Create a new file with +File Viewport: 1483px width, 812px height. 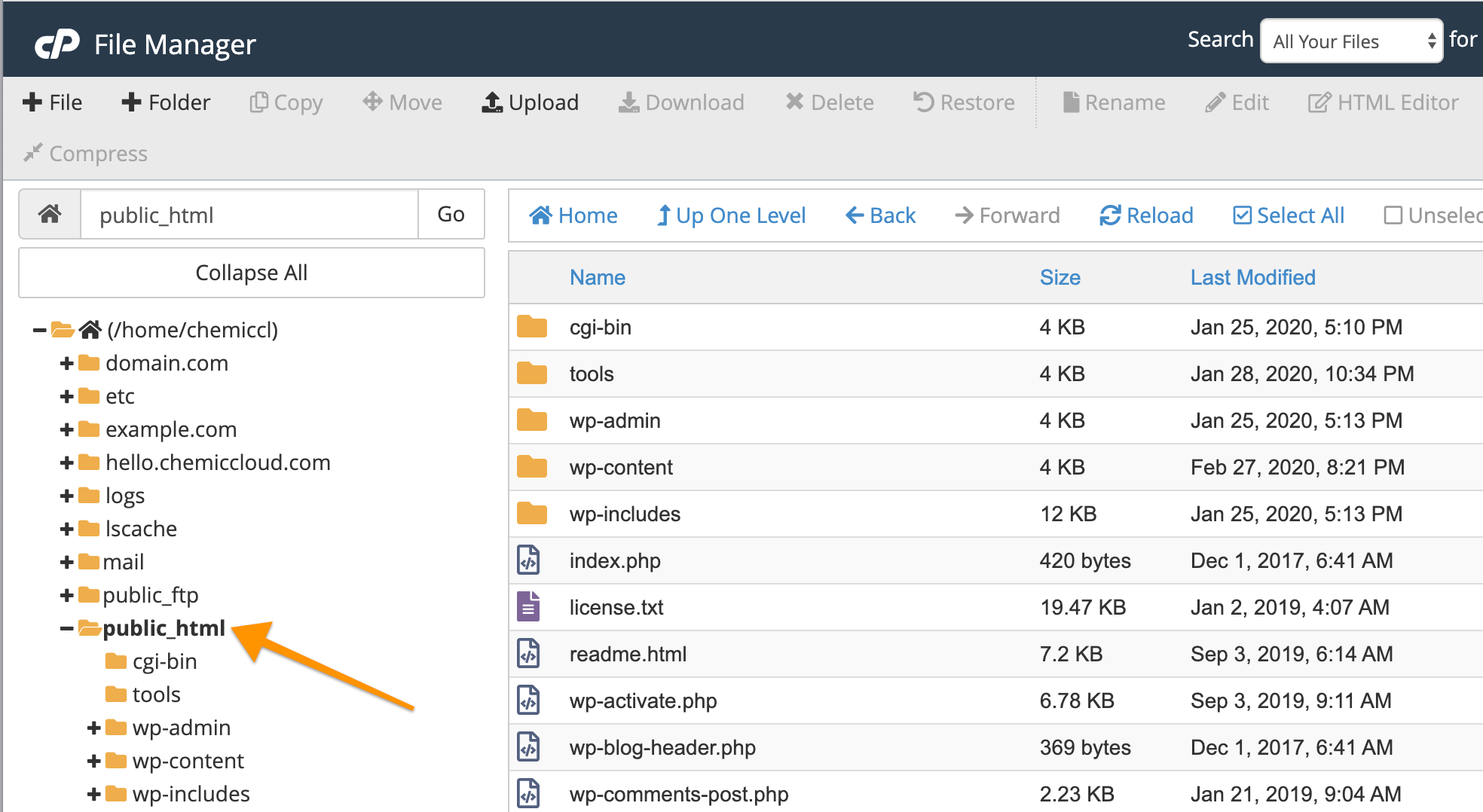point(52,102)
